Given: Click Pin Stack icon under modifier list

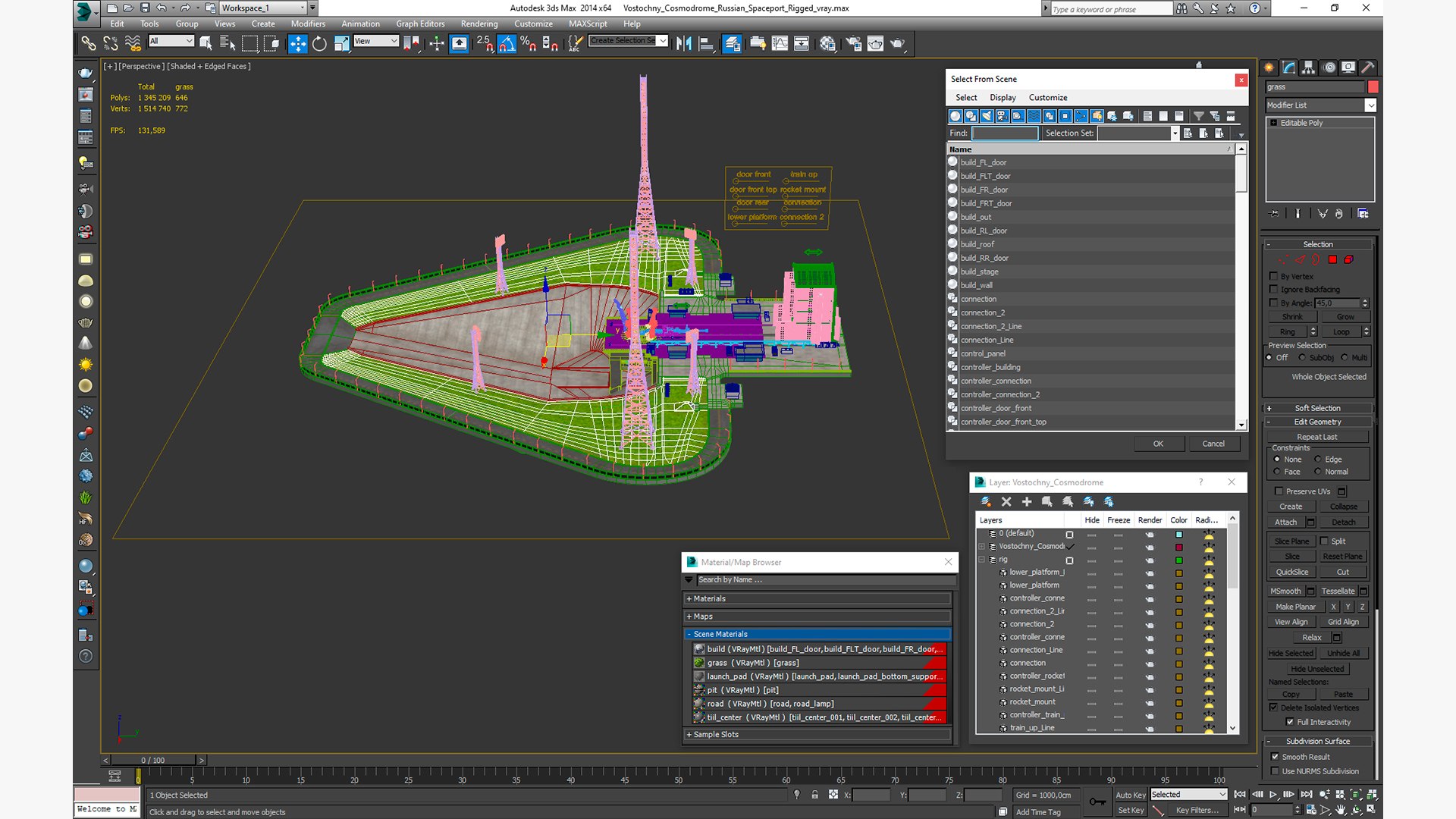Looking at the screenshot, I should [x=1274, y=214].
